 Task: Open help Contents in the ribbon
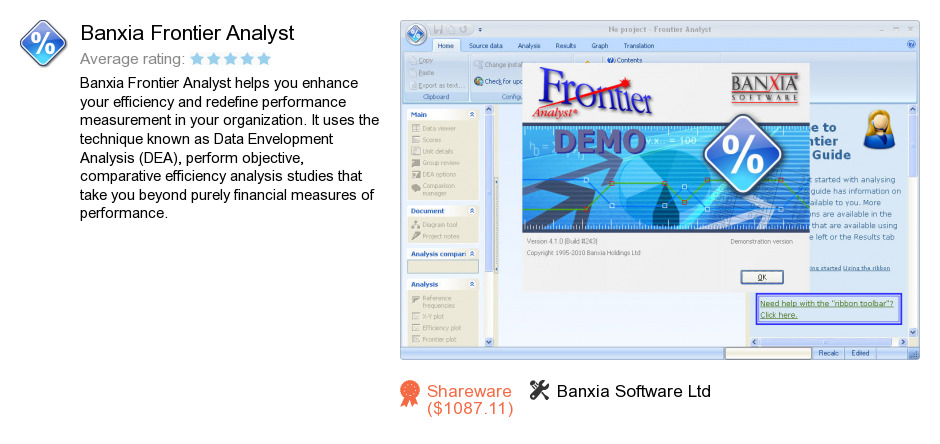click(625, 60)
